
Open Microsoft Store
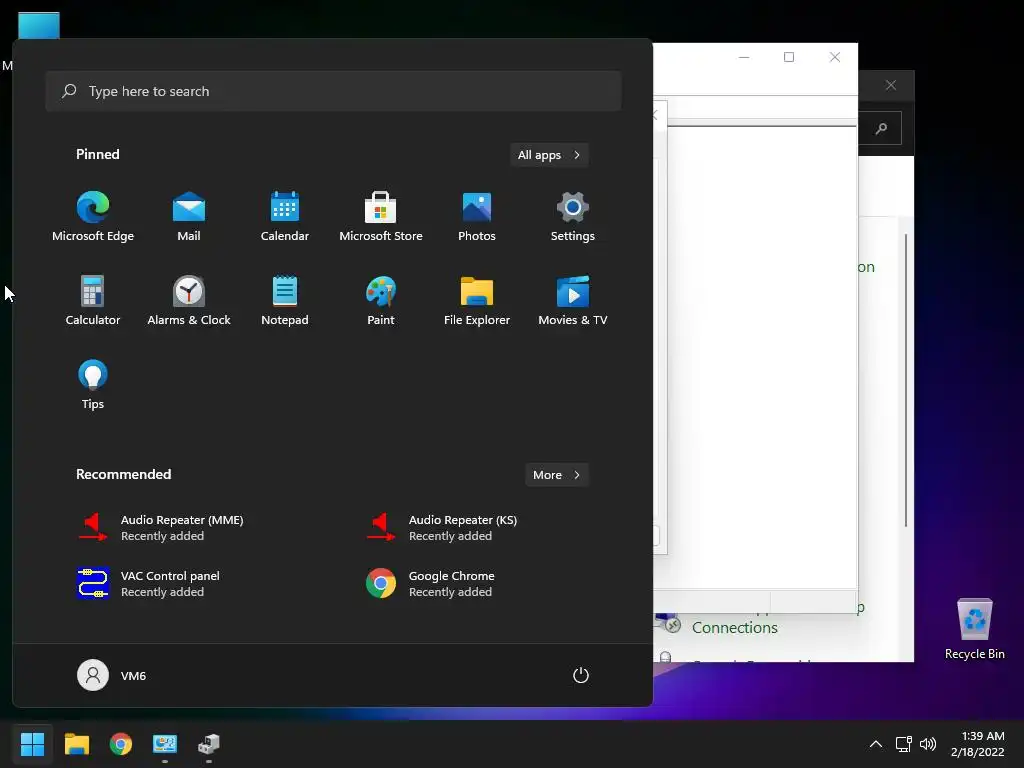tap(381, 217)
